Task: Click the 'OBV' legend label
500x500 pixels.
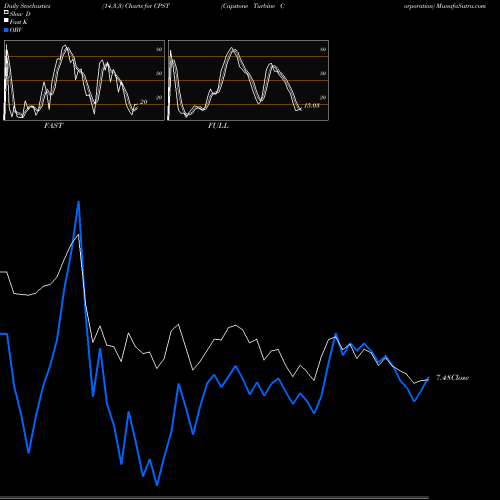Action: [x=16, y=30]
